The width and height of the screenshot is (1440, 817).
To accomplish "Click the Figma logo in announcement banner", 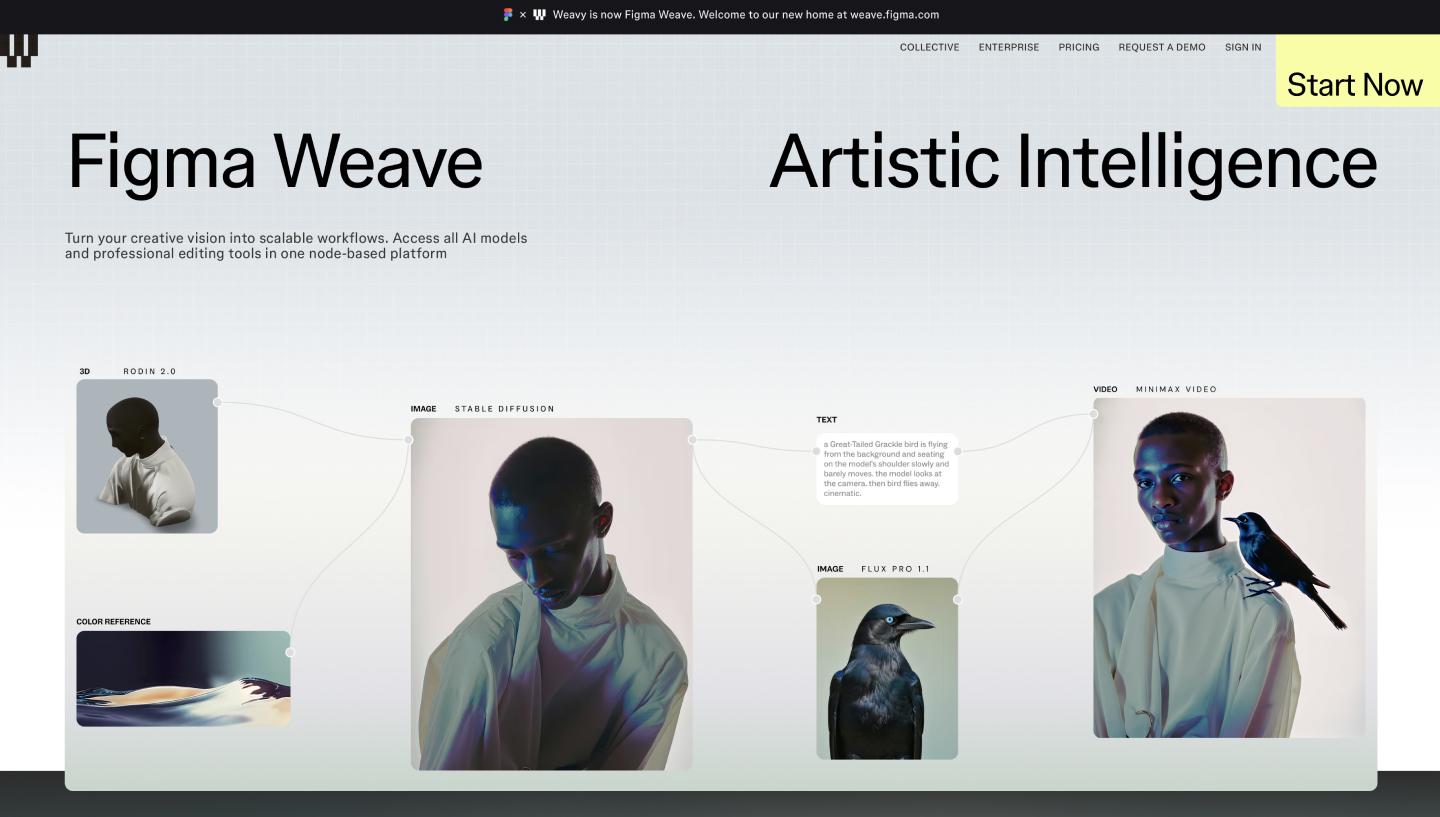I will click(508, 15).
